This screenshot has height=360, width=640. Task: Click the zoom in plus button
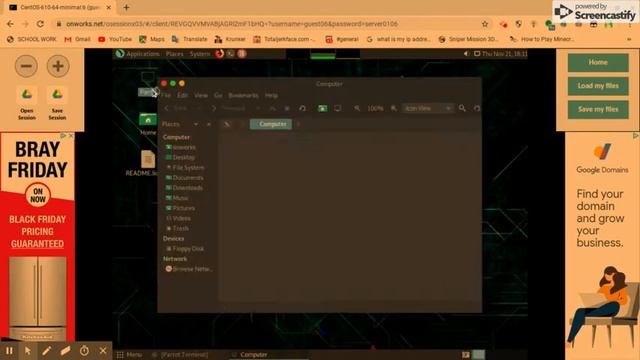[x=58, y=66]
